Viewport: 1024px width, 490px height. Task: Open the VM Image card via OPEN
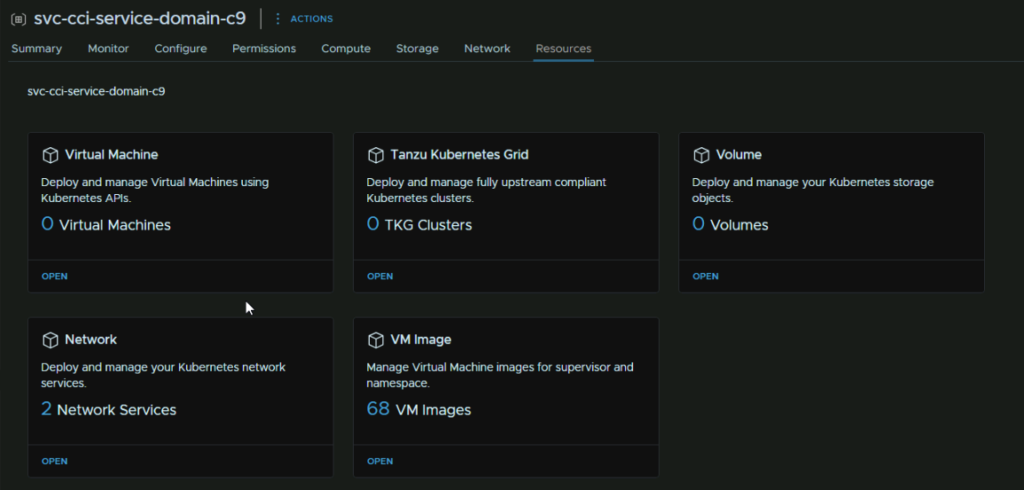click(380, 461)
